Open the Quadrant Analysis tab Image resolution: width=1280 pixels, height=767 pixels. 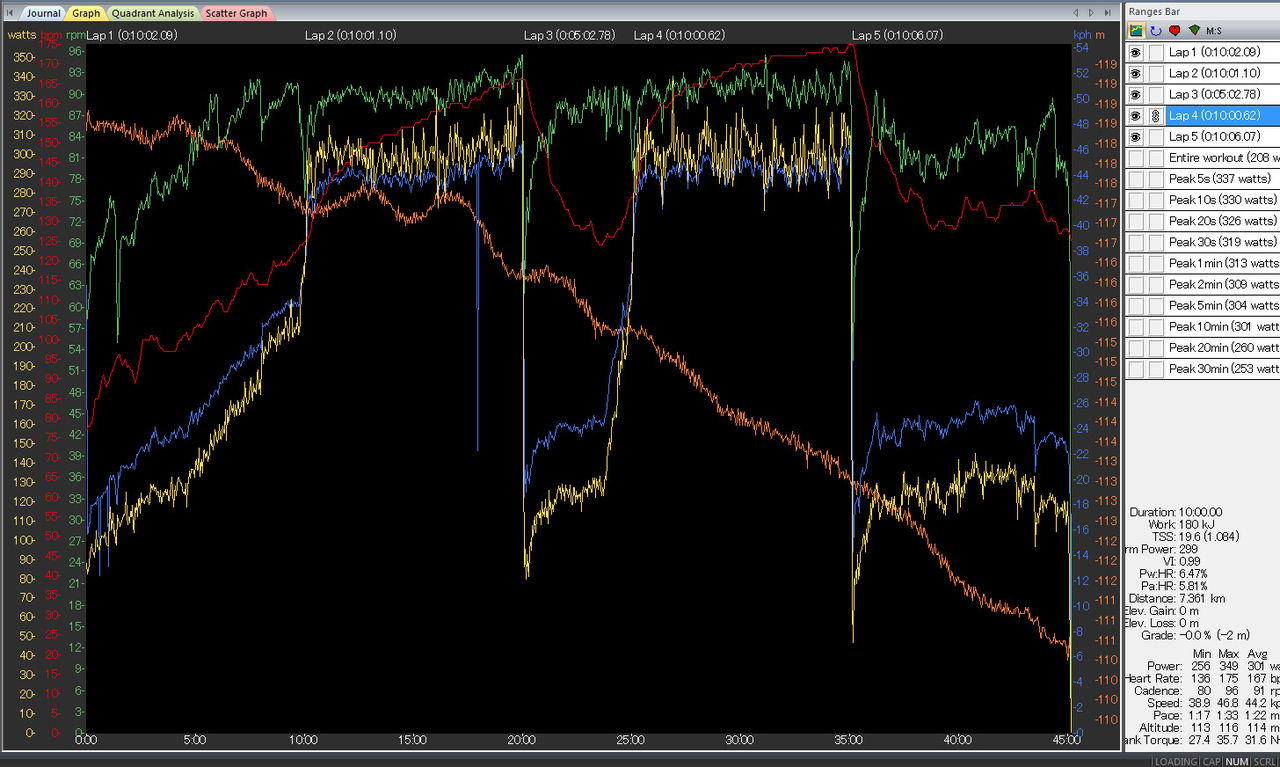pyautogui.click(x=154, y=13)
